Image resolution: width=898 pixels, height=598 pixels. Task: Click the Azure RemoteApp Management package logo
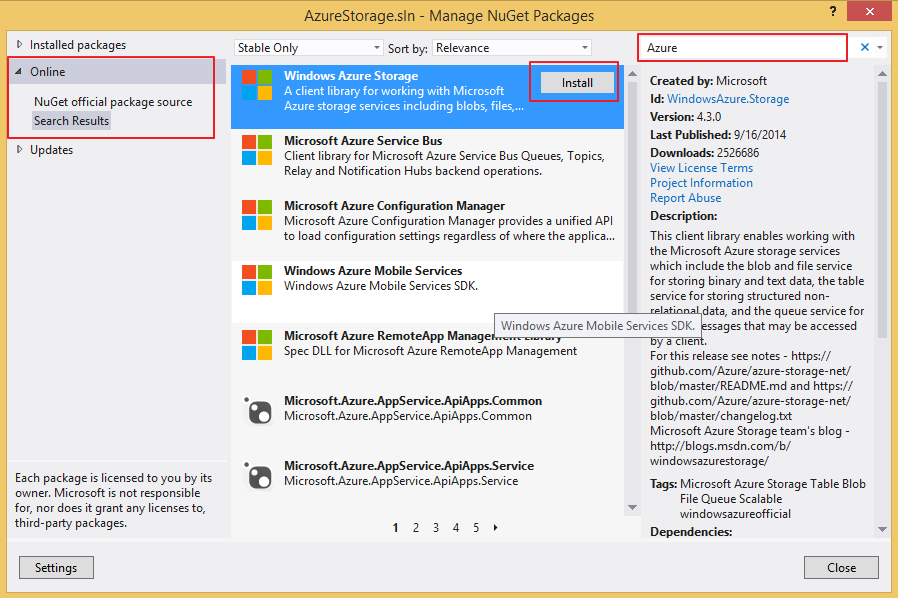pos(257,345)
